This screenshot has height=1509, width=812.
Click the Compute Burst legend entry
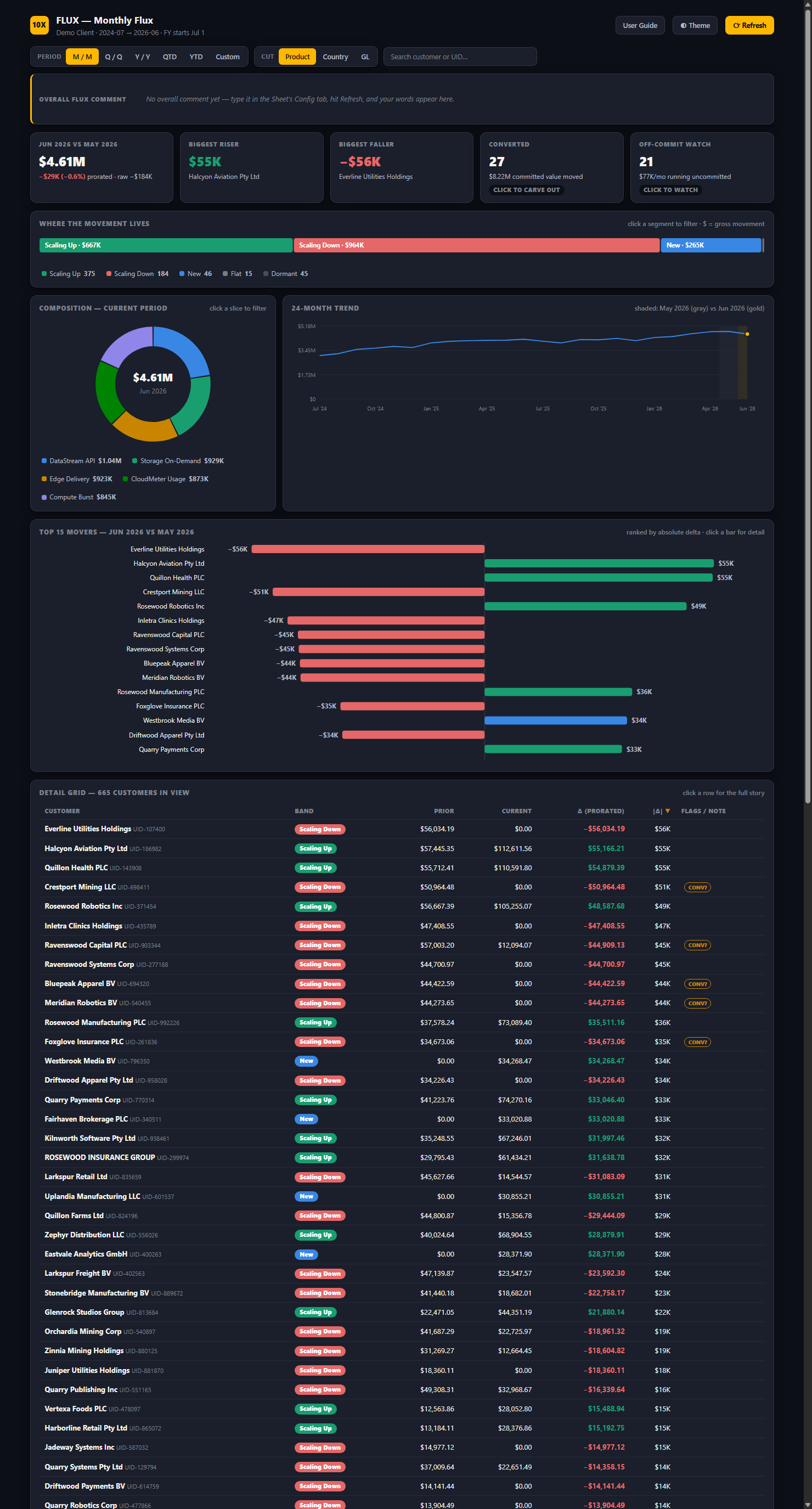coord(78,497)
